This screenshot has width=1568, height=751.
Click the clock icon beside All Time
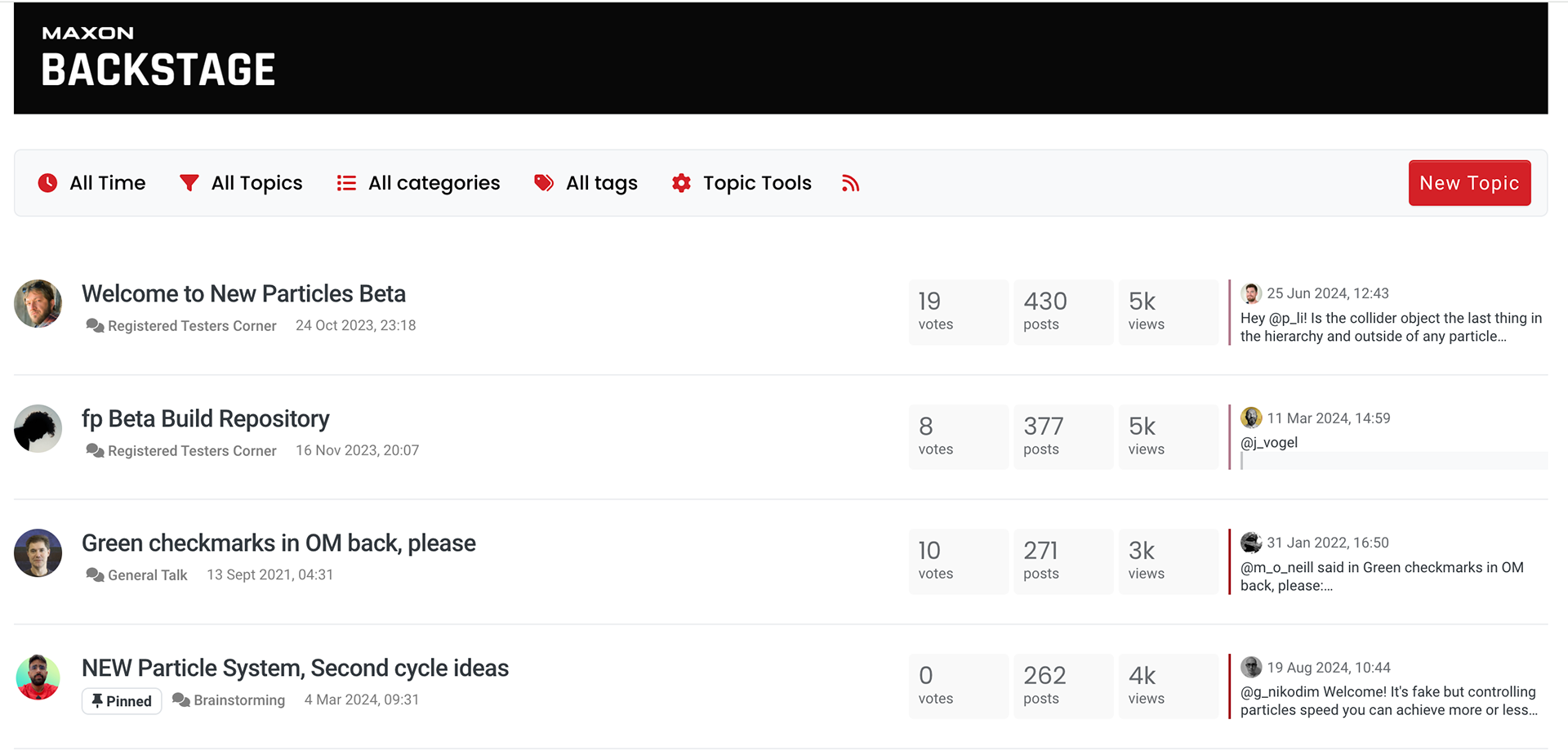point(47,183)
